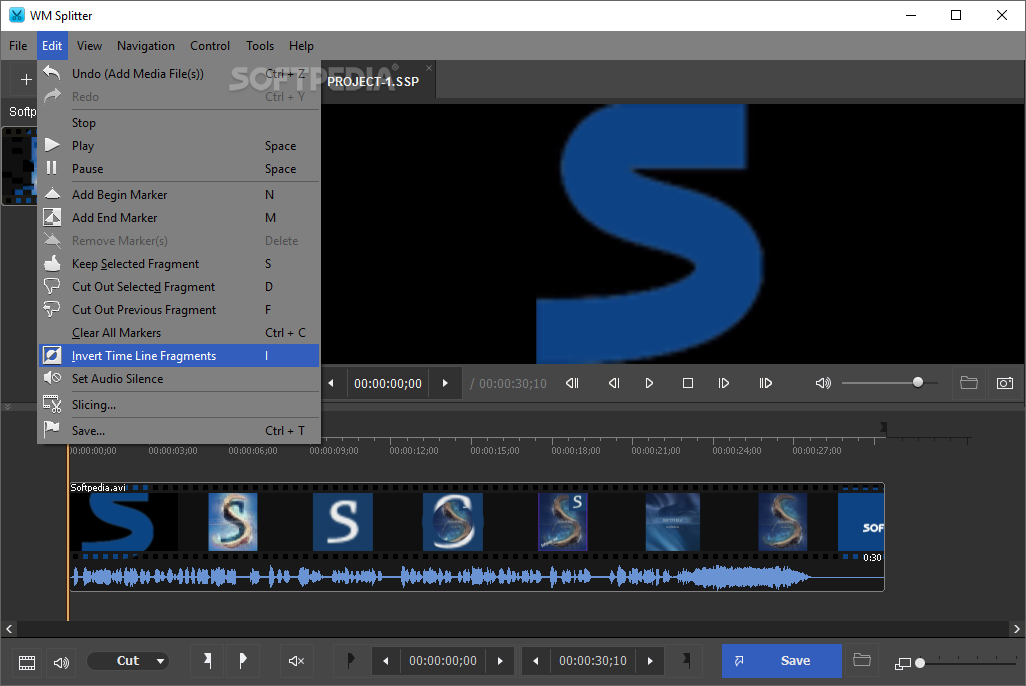Jump to previous marker in player
Screen dimensions: 1026x686
coord(573,384)
